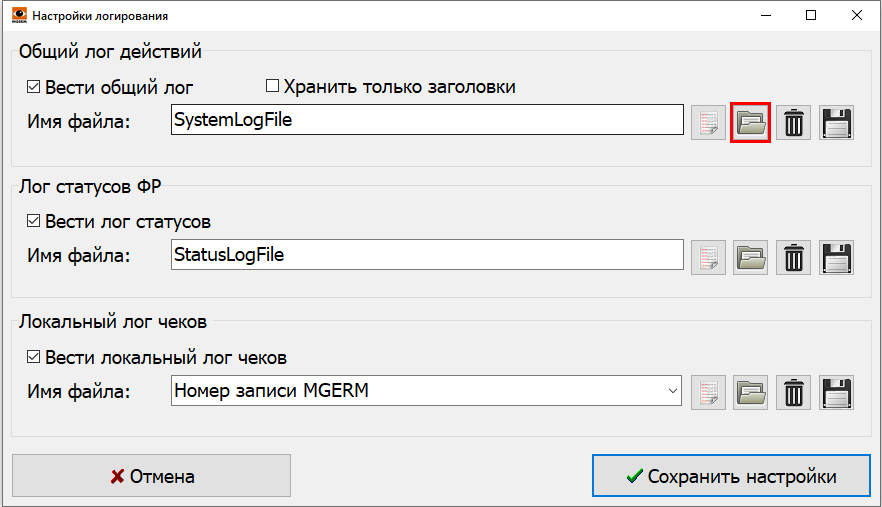
Task: Click trash icon next to SystemLogFile
Action: (793, 123)
